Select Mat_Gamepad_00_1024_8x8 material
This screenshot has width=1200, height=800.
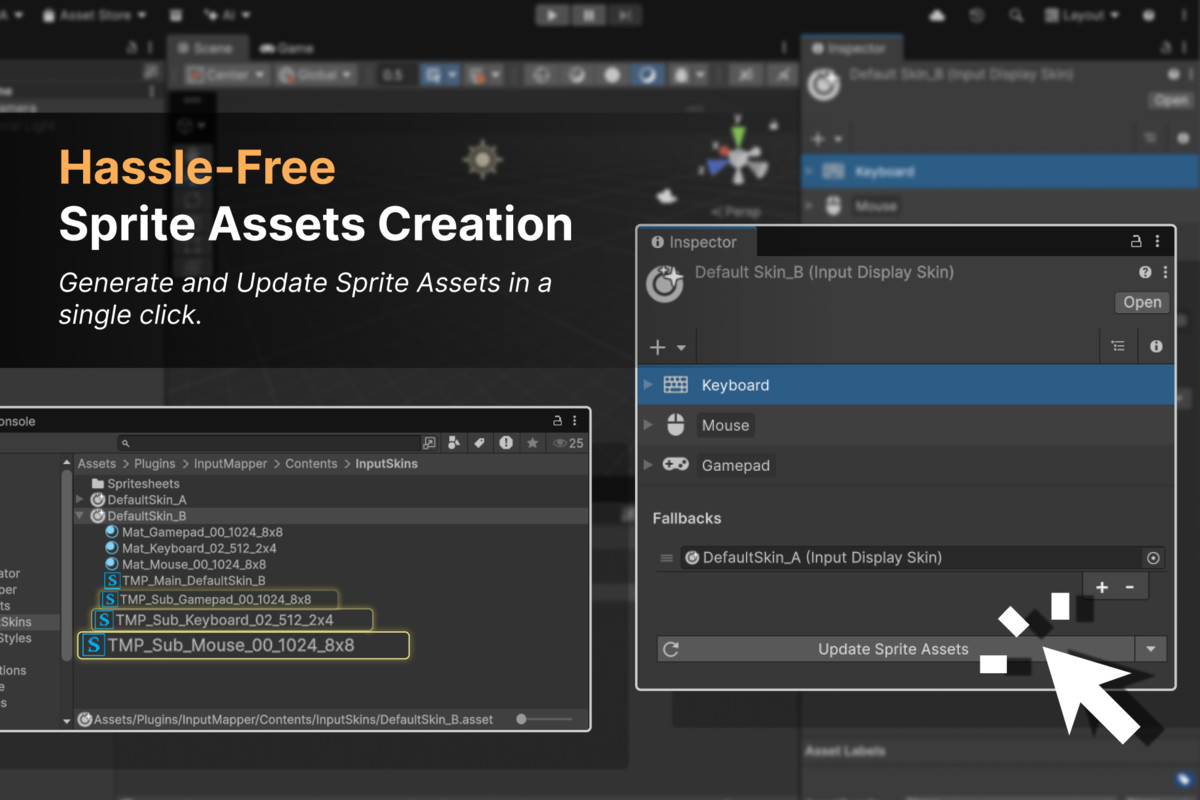[x=193, y=532]
